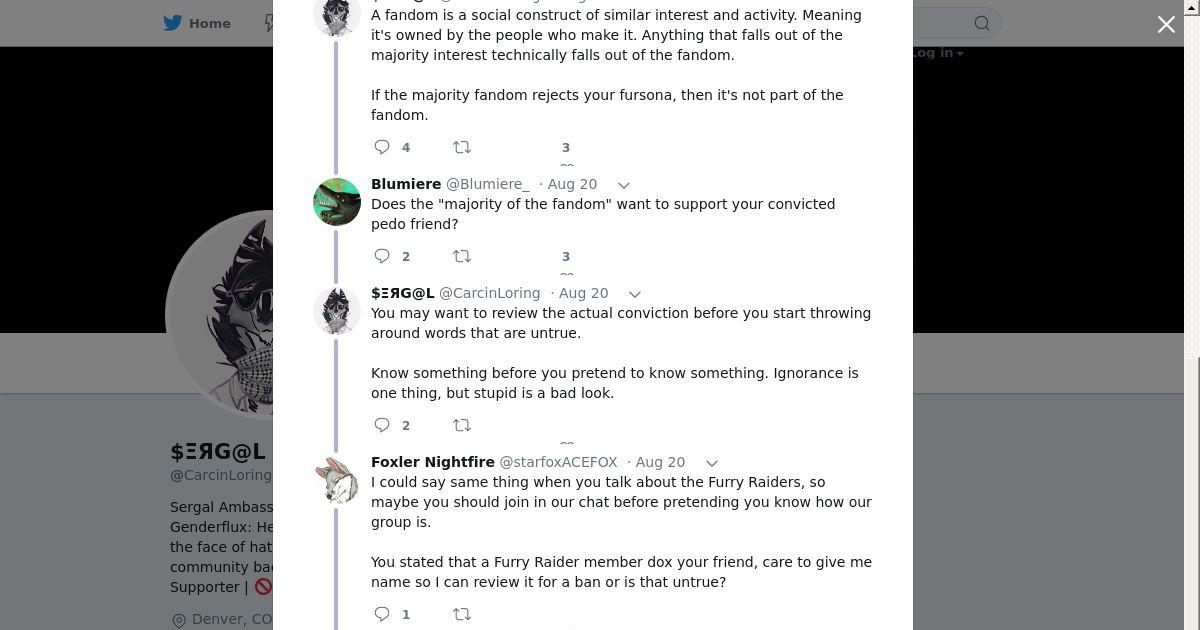The height and width of the screenshot is (630, 1200).
Task: Open the @starfoxACEFOX handle link
Action: point(558,462)
